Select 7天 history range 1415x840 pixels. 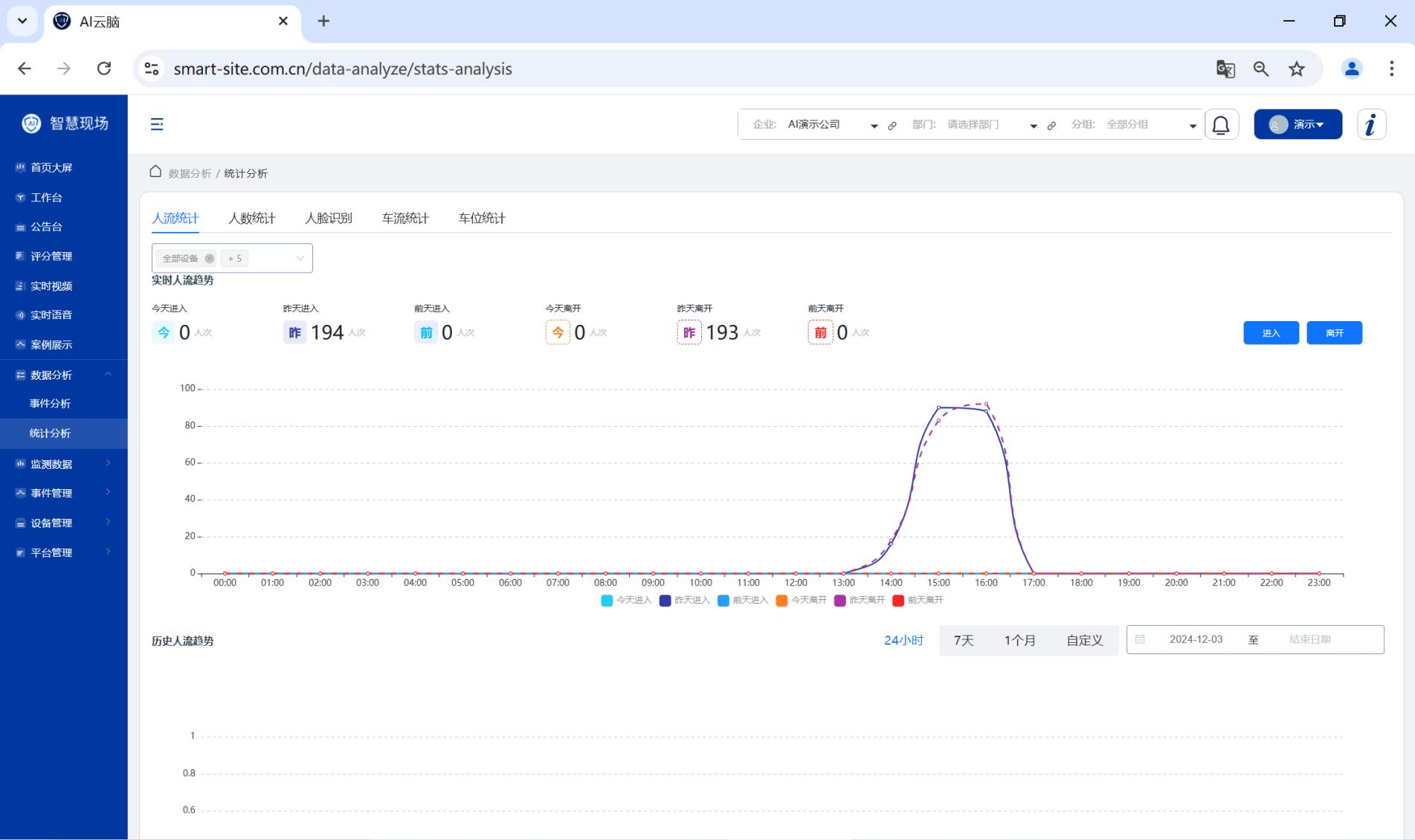tap(964, 640)
